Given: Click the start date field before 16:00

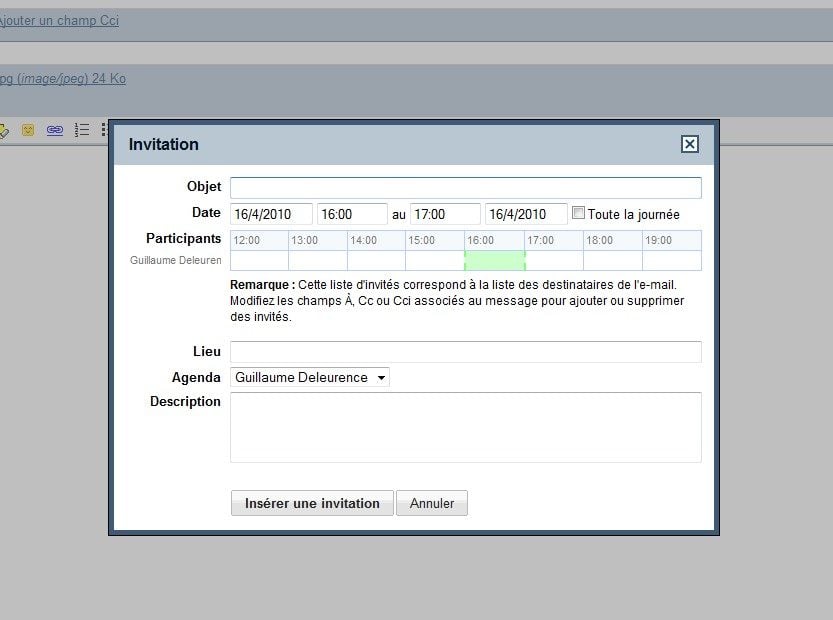Looking at the screenshot, I should [x=271, y=214].
